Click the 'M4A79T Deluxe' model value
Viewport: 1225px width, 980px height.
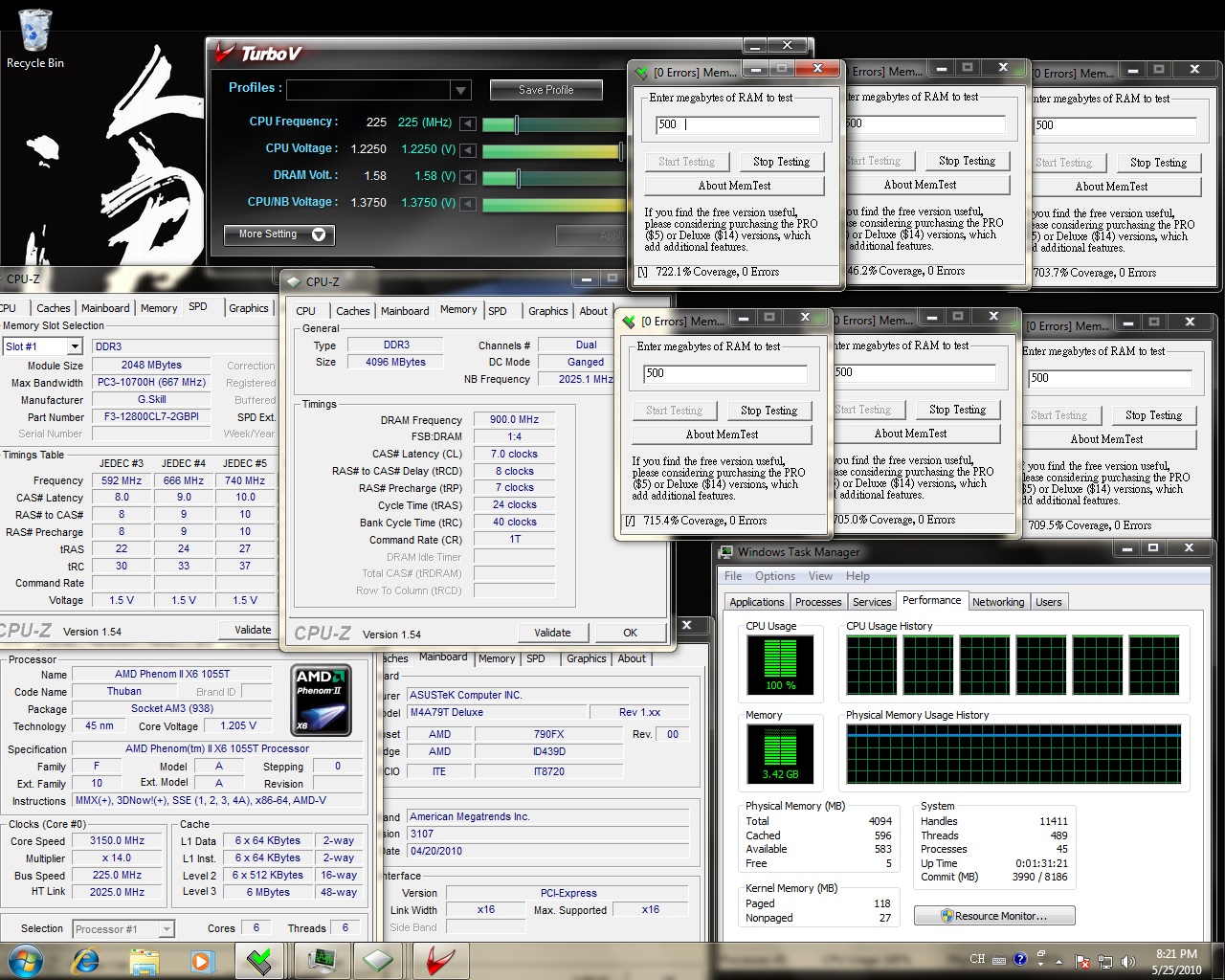pos(497,712)
